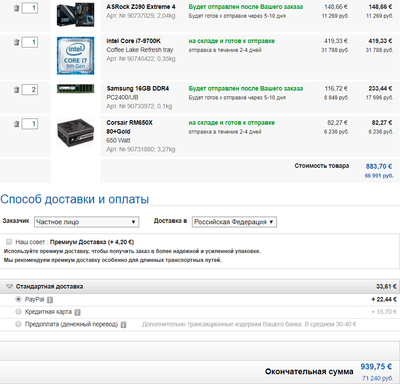Show info icon for Предоплата option

pyautogui.click(x=123, y=325)
